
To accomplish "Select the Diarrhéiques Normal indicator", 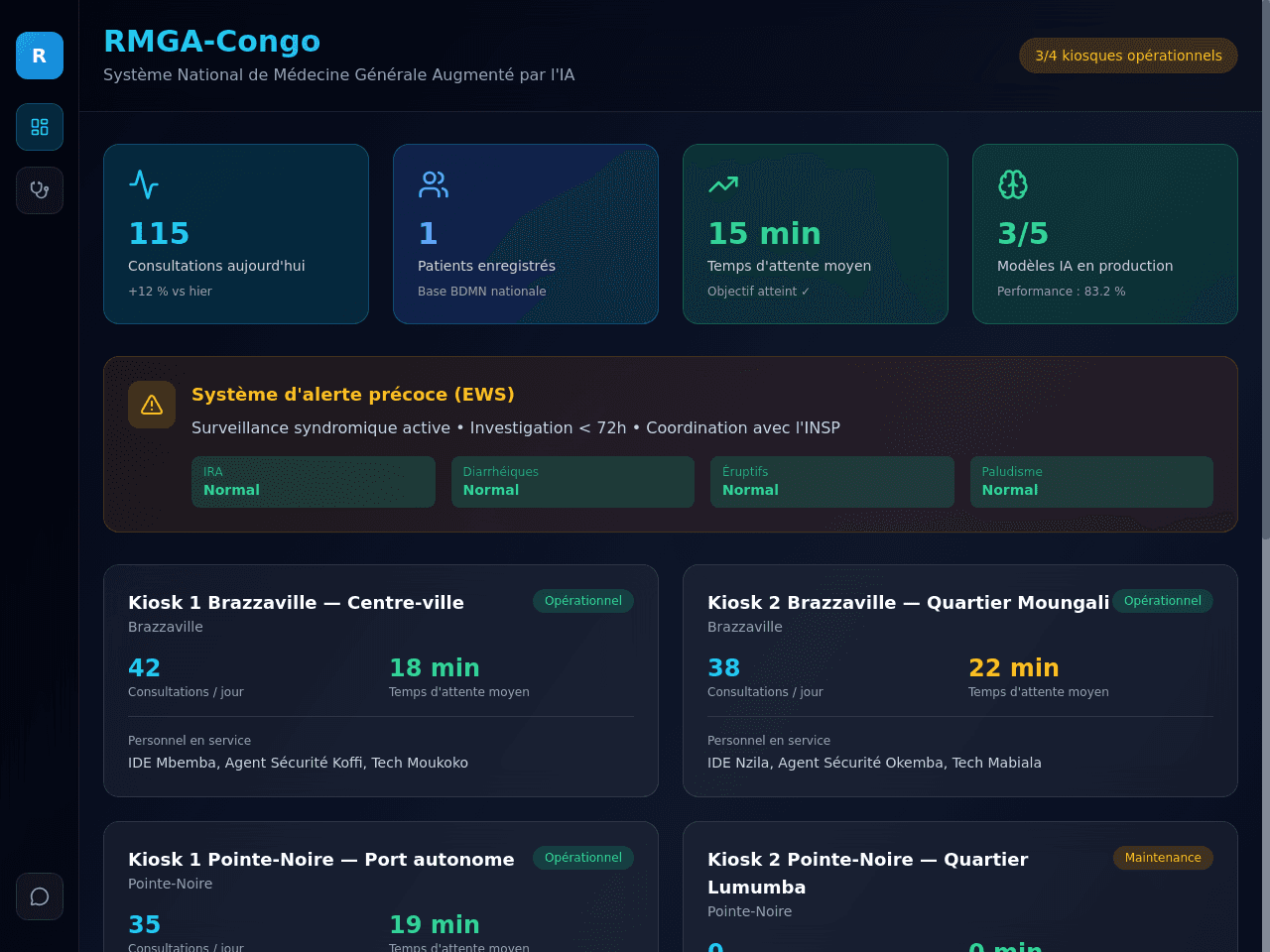I will coord(572,482).
